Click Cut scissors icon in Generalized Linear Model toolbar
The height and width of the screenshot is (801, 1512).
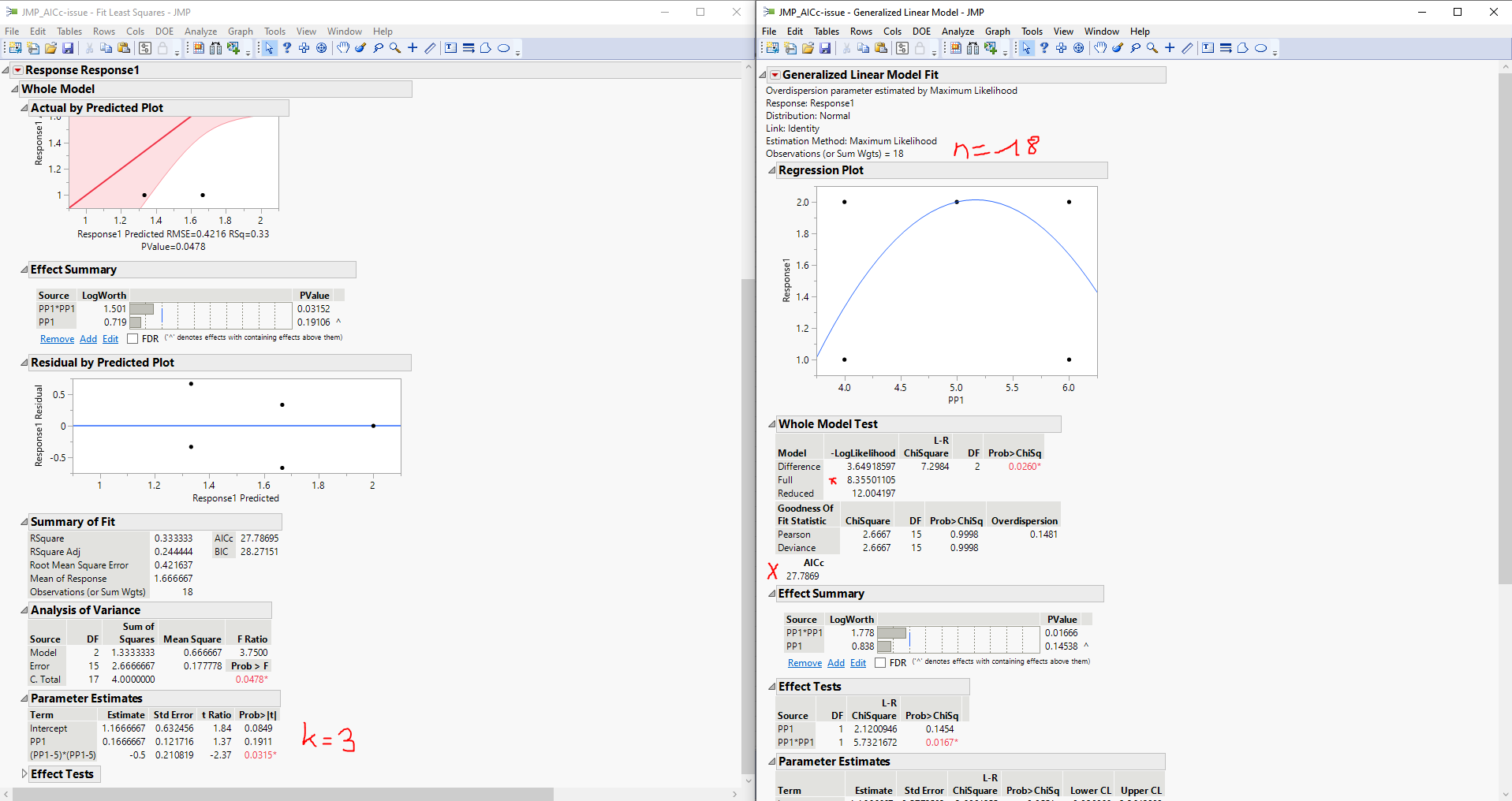pos(846,48)
